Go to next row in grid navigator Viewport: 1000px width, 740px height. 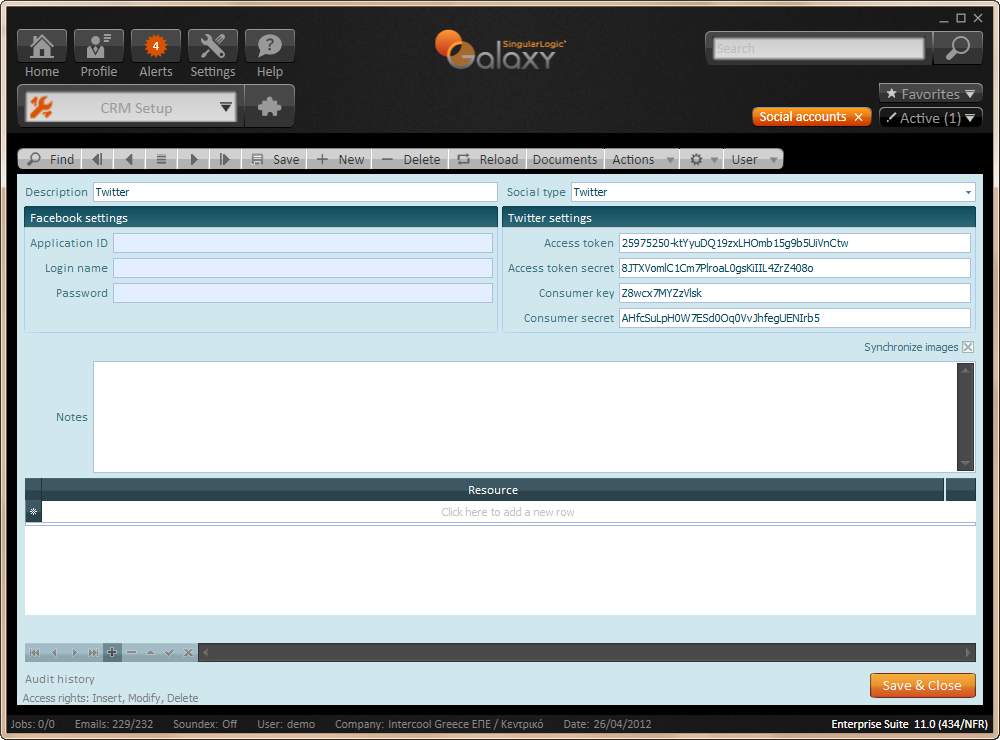coord(74,652)
